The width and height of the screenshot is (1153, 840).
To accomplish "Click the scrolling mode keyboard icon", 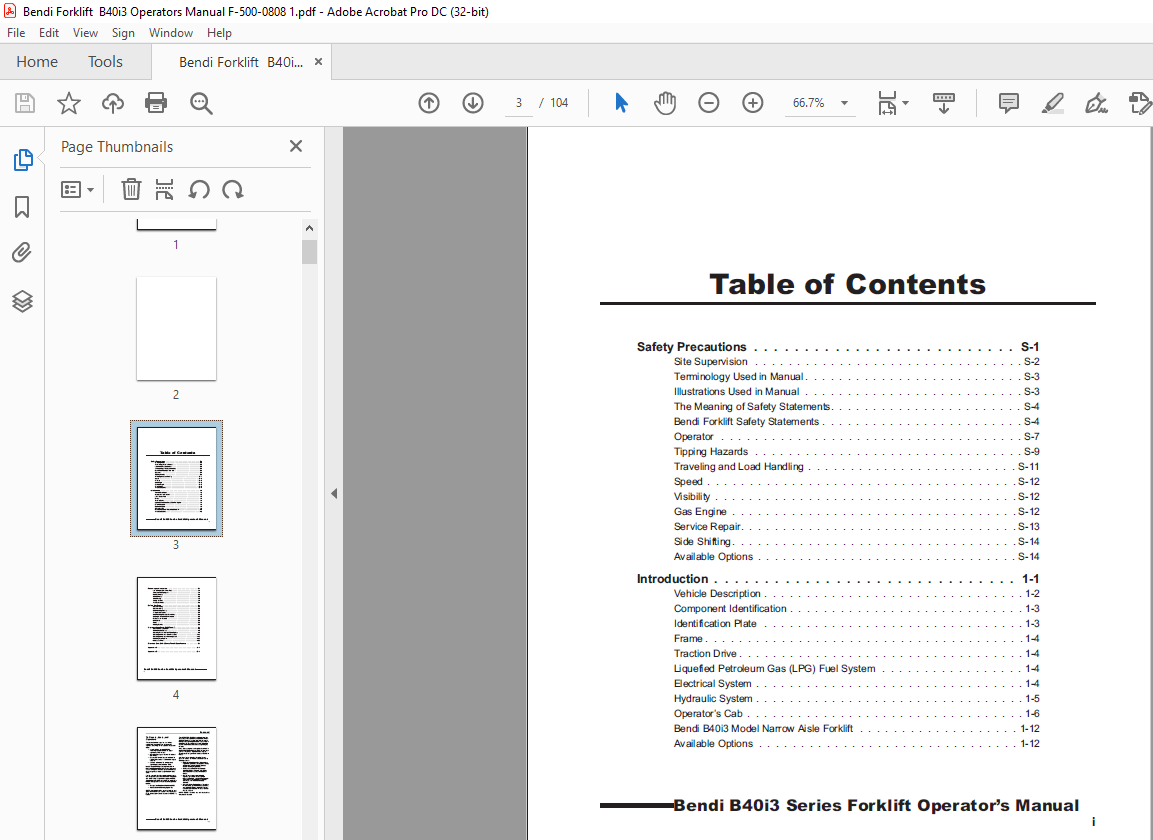I will click(x=943, y=103).
